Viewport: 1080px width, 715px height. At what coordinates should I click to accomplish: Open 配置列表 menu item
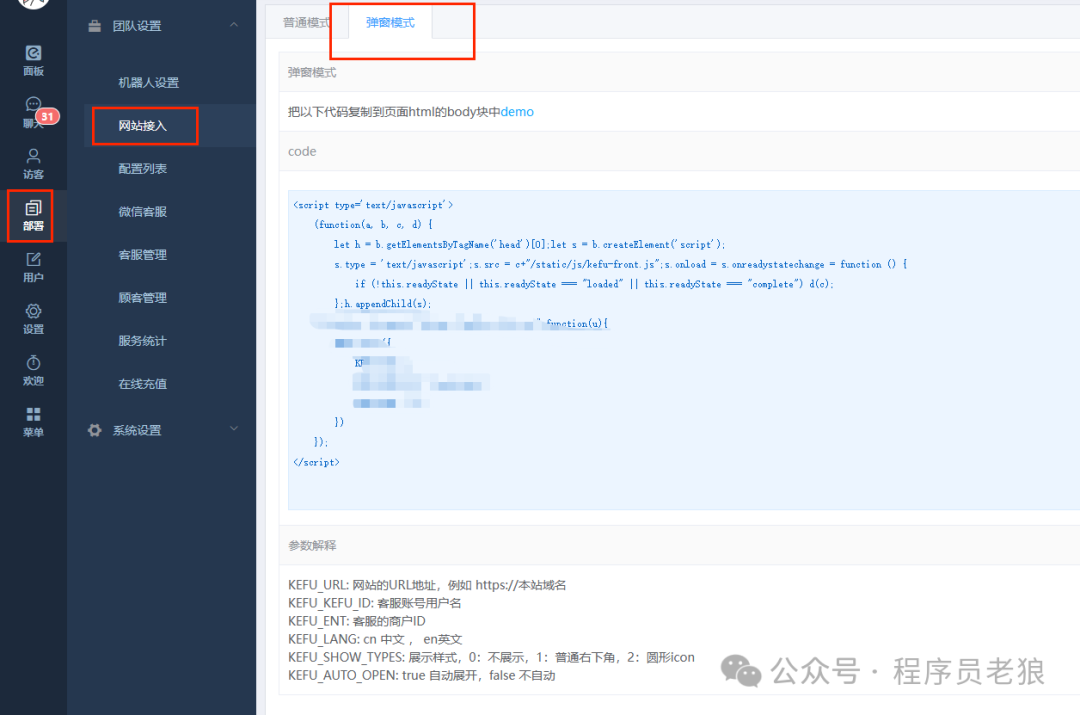(x=143, y=169)
